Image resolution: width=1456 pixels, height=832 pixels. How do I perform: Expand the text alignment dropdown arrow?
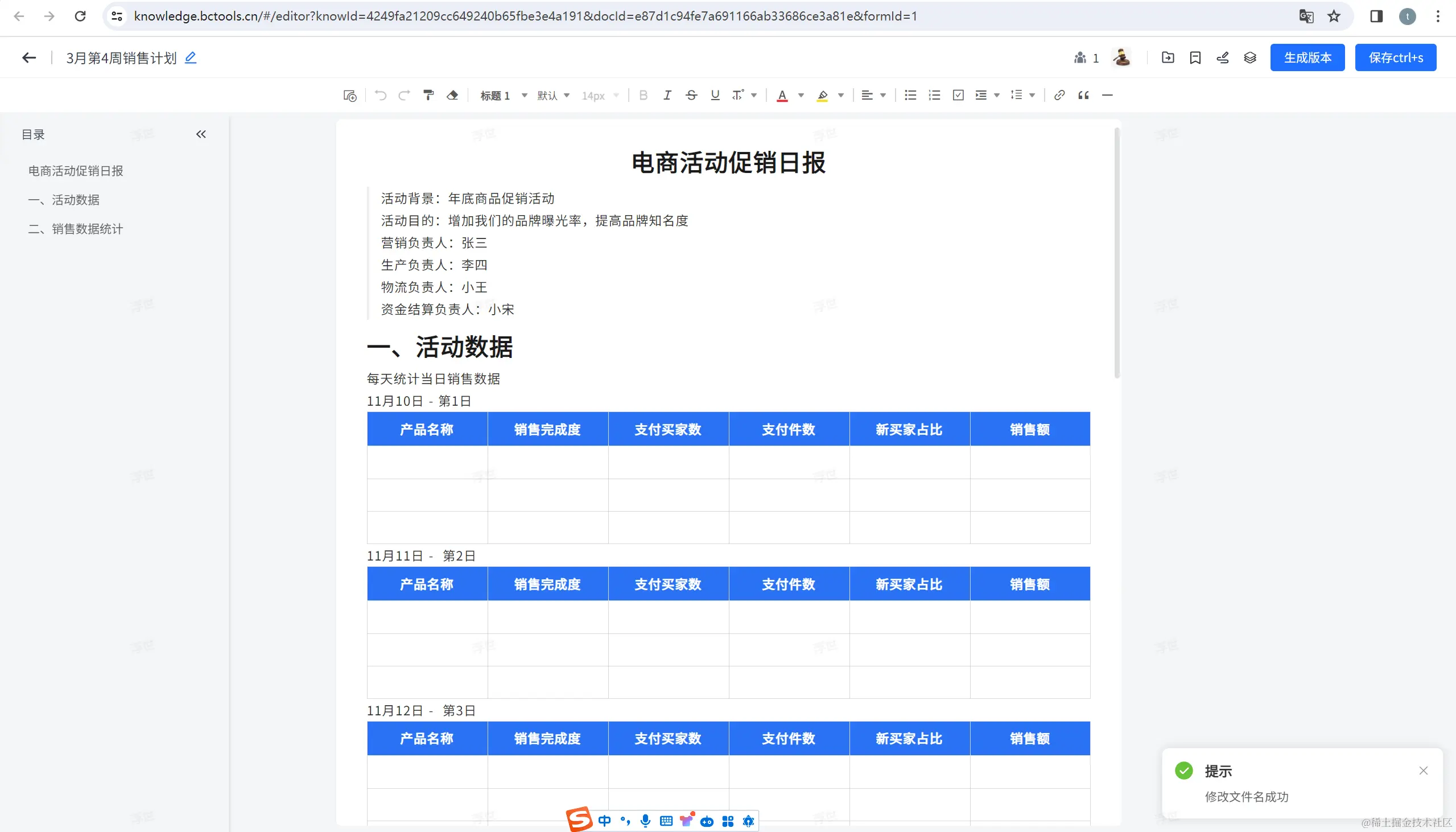click(883, 96)
